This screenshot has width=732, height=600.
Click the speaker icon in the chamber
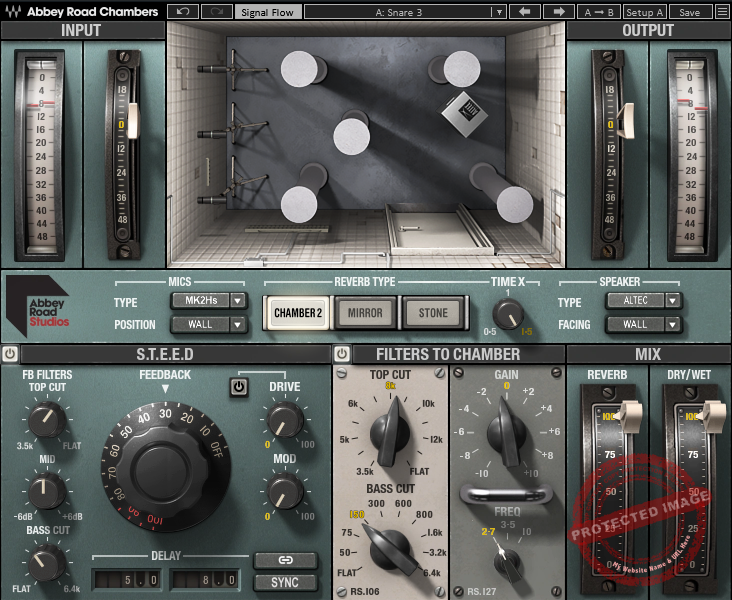[465, 114]
